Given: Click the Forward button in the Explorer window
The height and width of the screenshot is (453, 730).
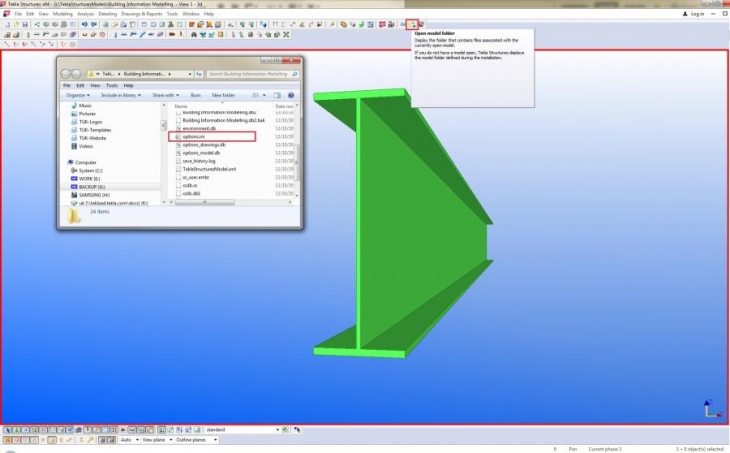Looking at the screenshot, I should click(76, 74).
